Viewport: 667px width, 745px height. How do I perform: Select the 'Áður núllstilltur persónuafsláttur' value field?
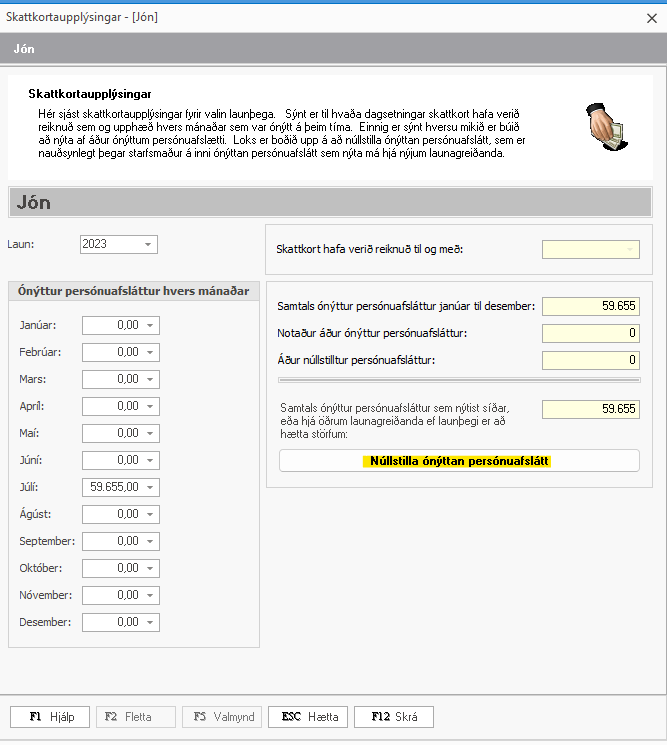point(590,360)
